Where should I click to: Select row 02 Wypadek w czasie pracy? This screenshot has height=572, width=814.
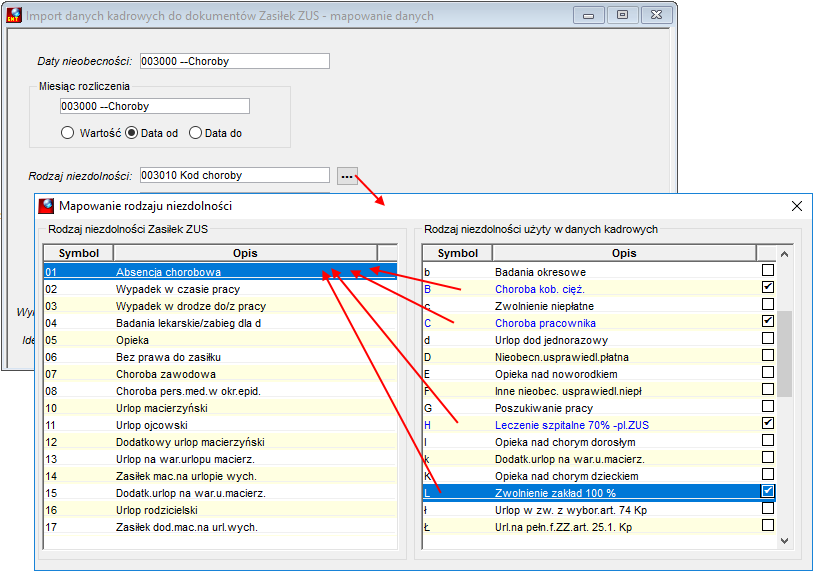tap(220, 289)
